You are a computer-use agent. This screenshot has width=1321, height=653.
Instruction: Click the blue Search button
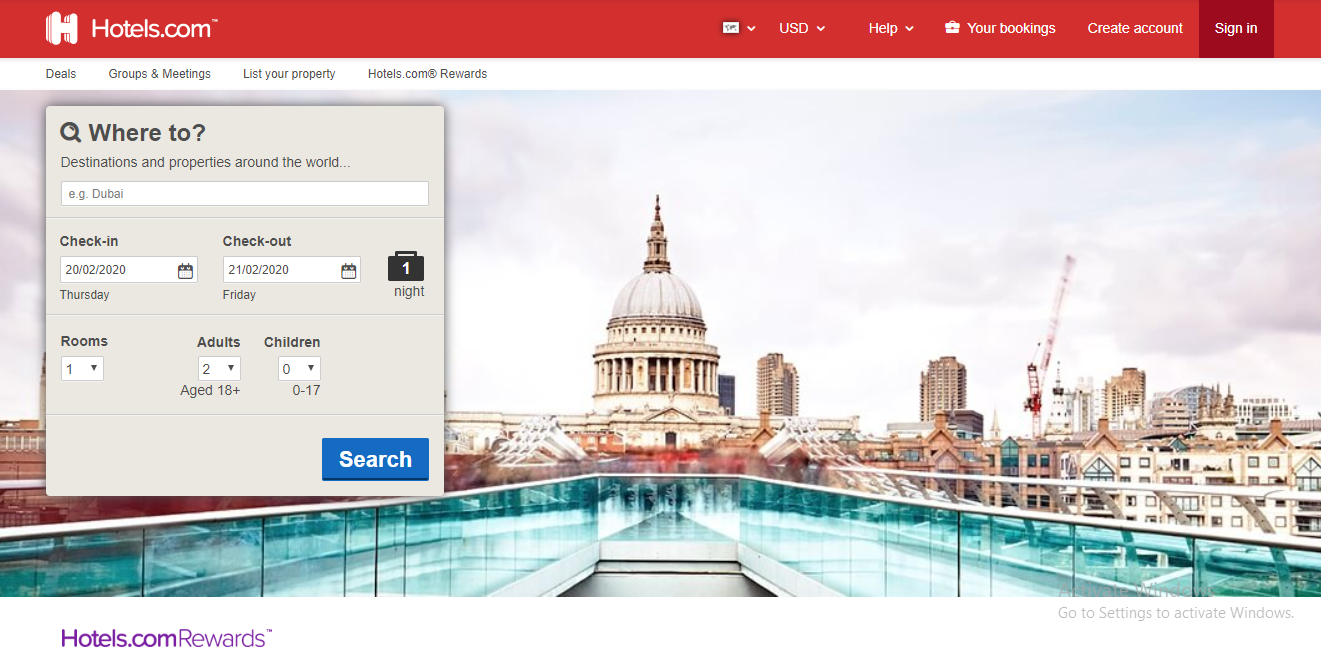point(375,459)
